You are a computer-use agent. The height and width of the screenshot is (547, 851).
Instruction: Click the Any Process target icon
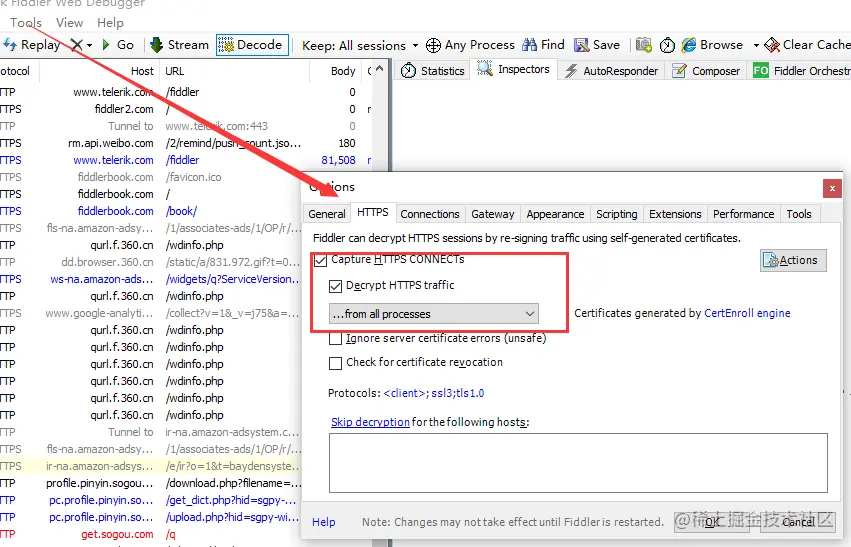pyautogui.click(x=433, y=46)
